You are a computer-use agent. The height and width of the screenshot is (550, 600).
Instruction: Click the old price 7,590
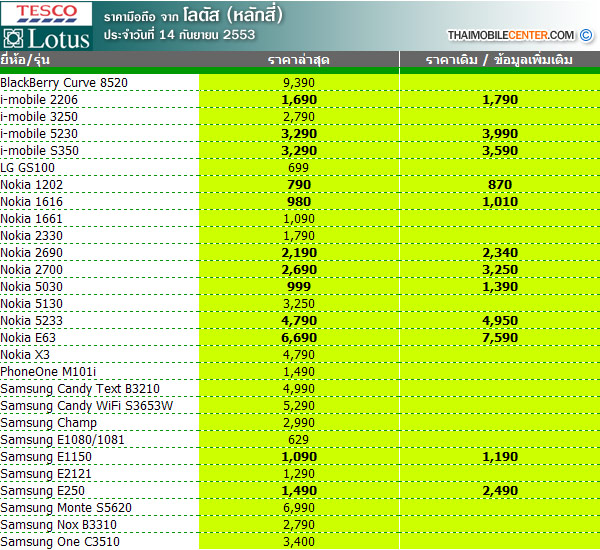500,338
